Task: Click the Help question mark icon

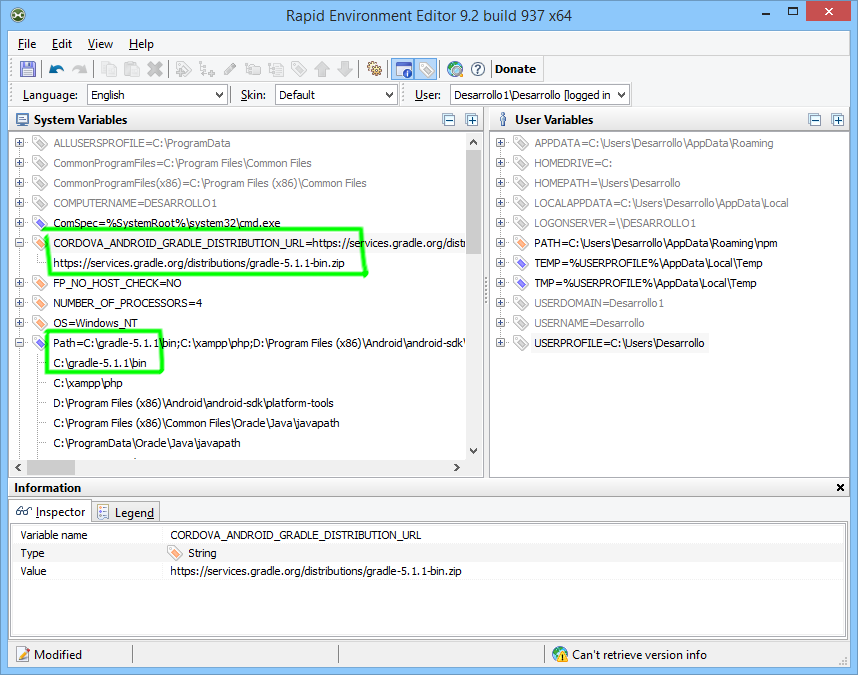Action: 478,69
